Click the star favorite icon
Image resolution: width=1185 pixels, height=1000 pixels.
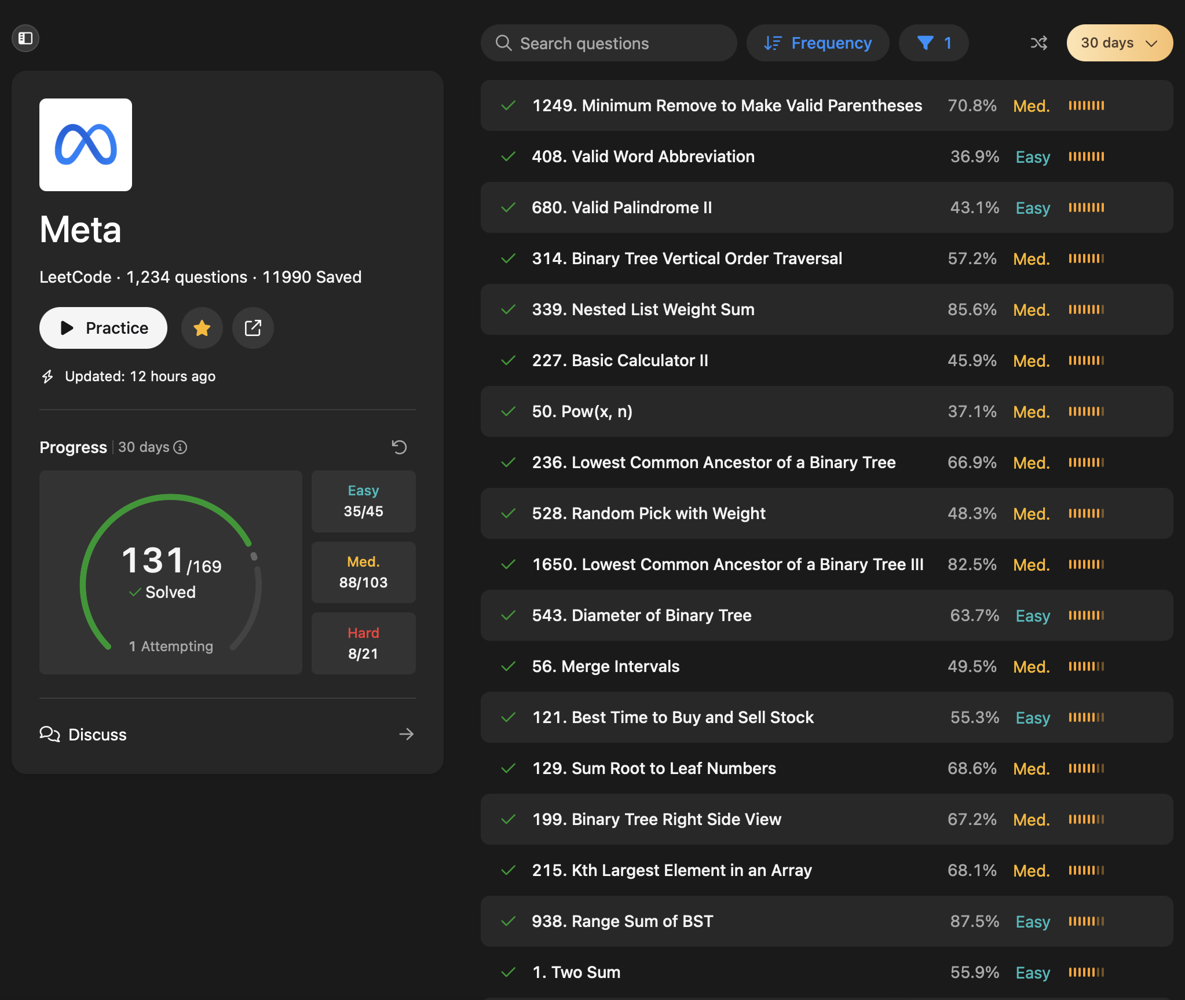202,328
